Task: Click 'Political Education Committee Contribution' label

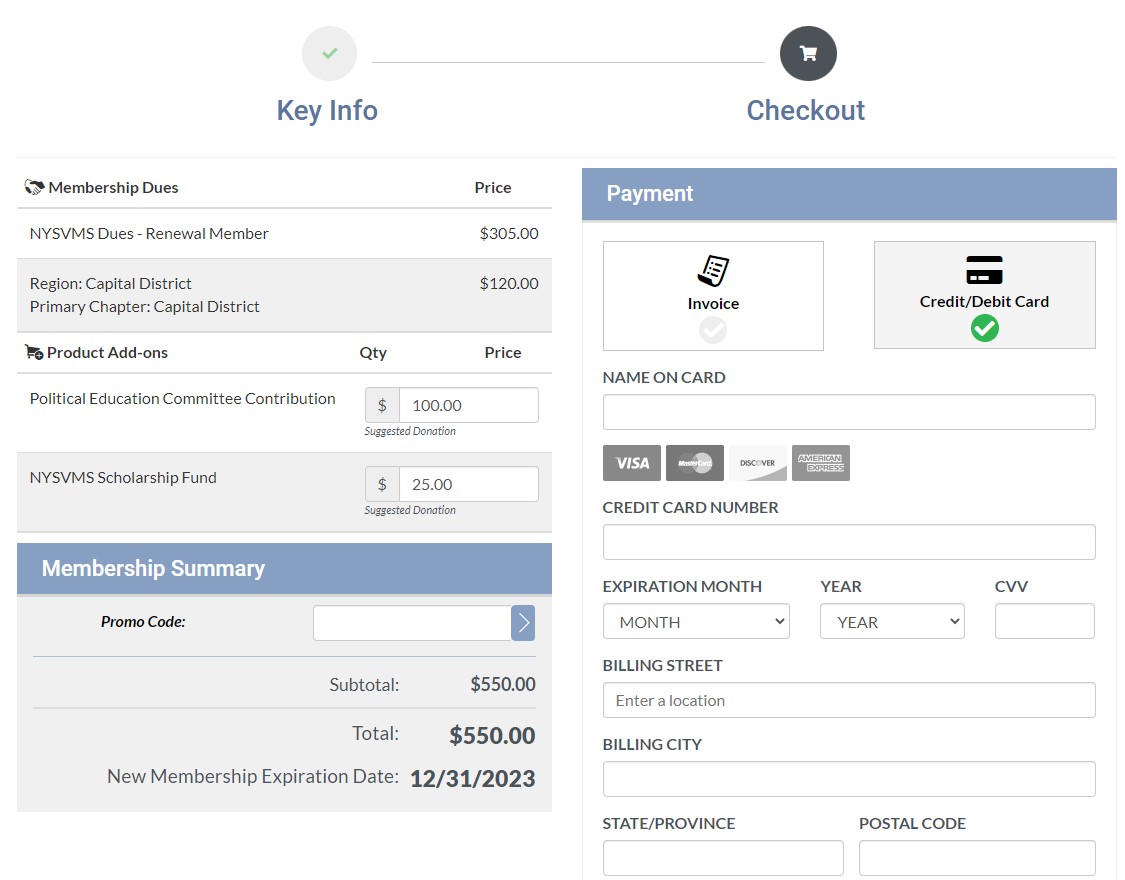Action: pos(182,399)
